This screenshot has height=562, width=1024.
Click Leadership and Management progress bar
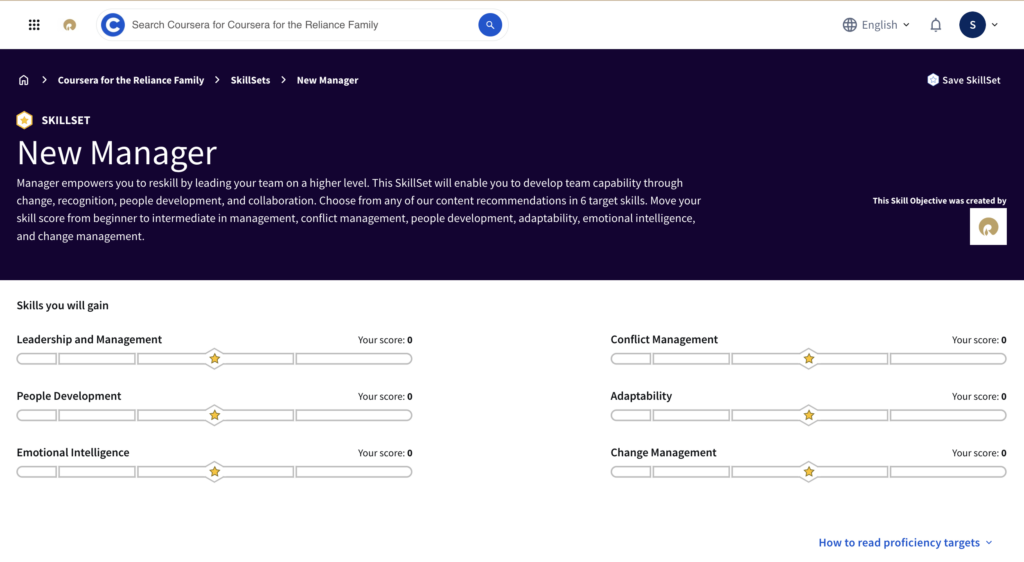click(x=214, y=358)
